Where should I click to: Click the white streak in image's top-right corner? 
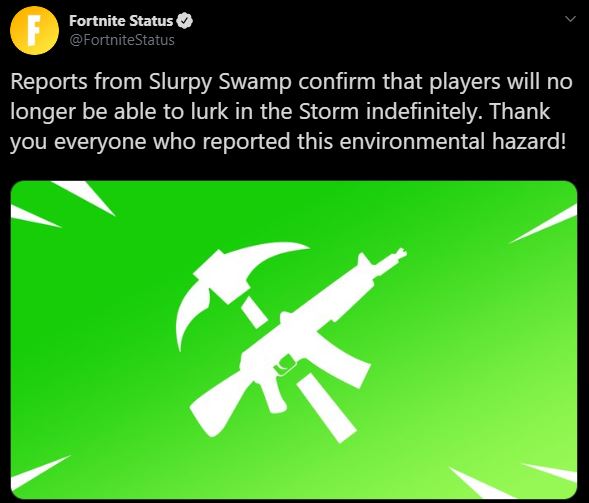[545, 224]
